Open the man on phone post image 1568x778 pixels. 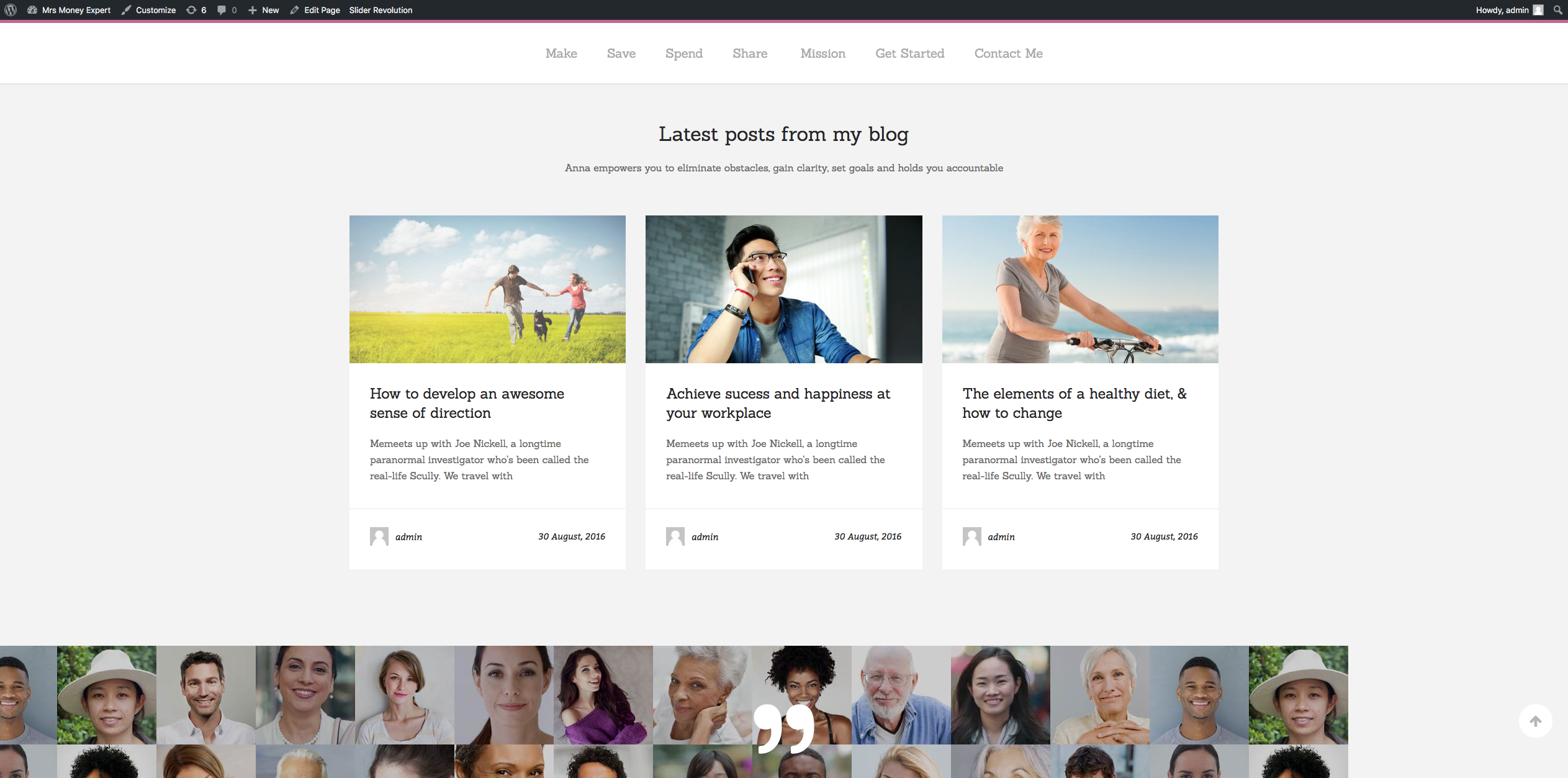point(783,289)
